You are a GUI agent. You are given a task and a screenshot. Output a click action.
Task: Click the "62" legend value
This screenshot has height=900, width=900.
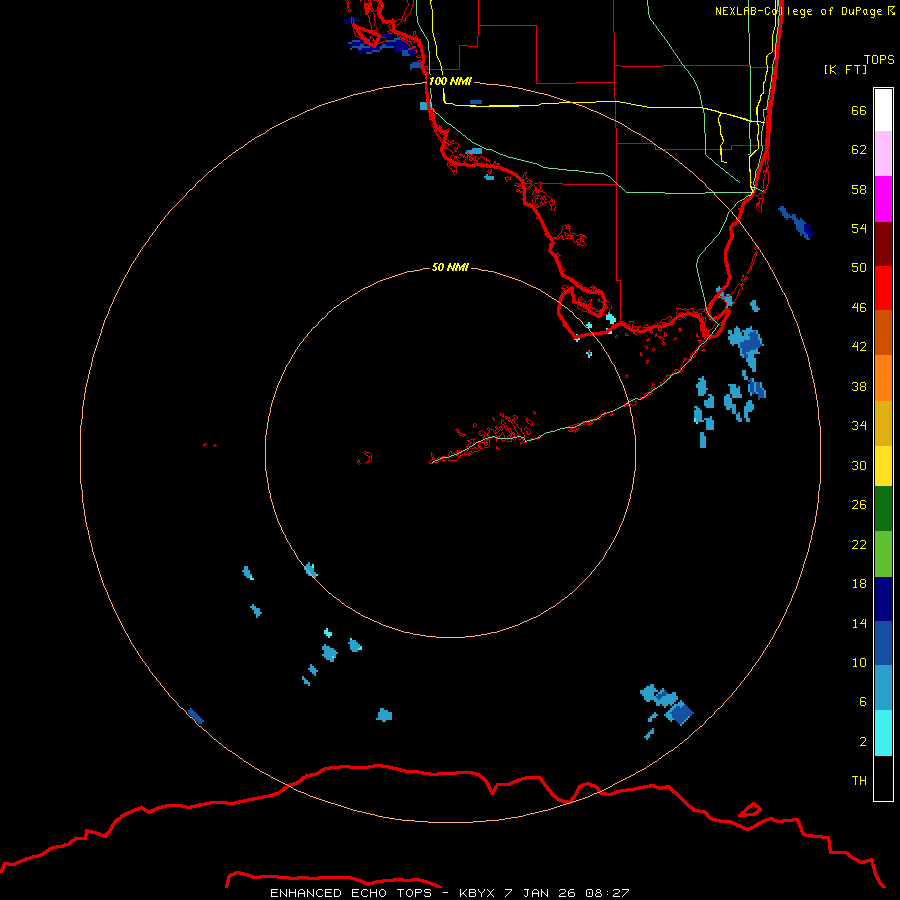(x=859, y=150)
